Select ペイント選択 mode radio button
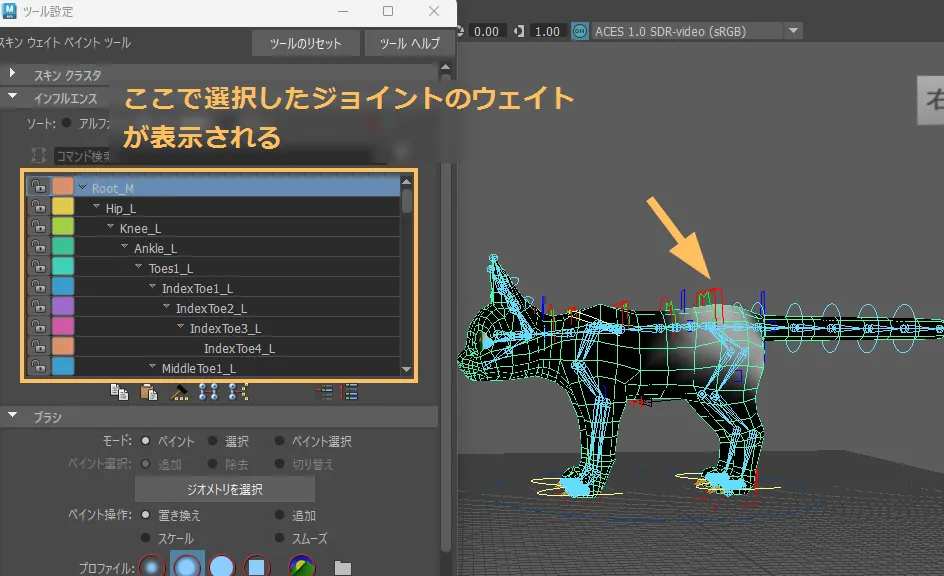The height and width of the screenshot is (576, 944). coord(280,441)
